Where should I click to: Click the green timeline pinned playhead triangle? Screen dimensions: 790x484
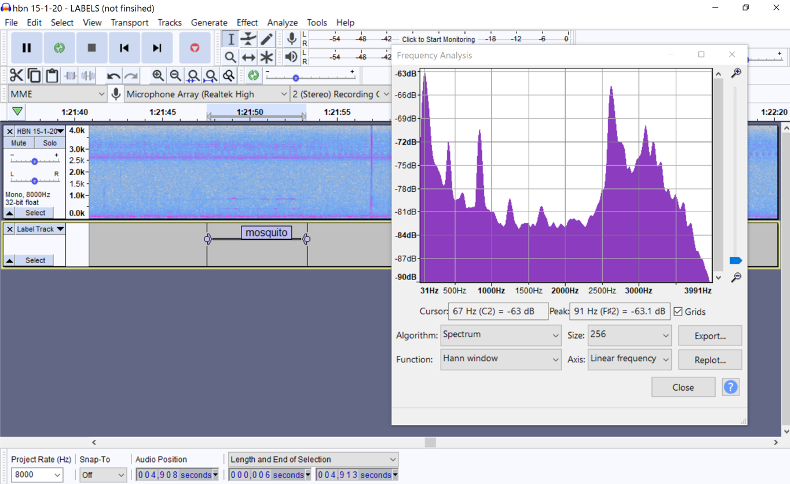click(18, 111)
